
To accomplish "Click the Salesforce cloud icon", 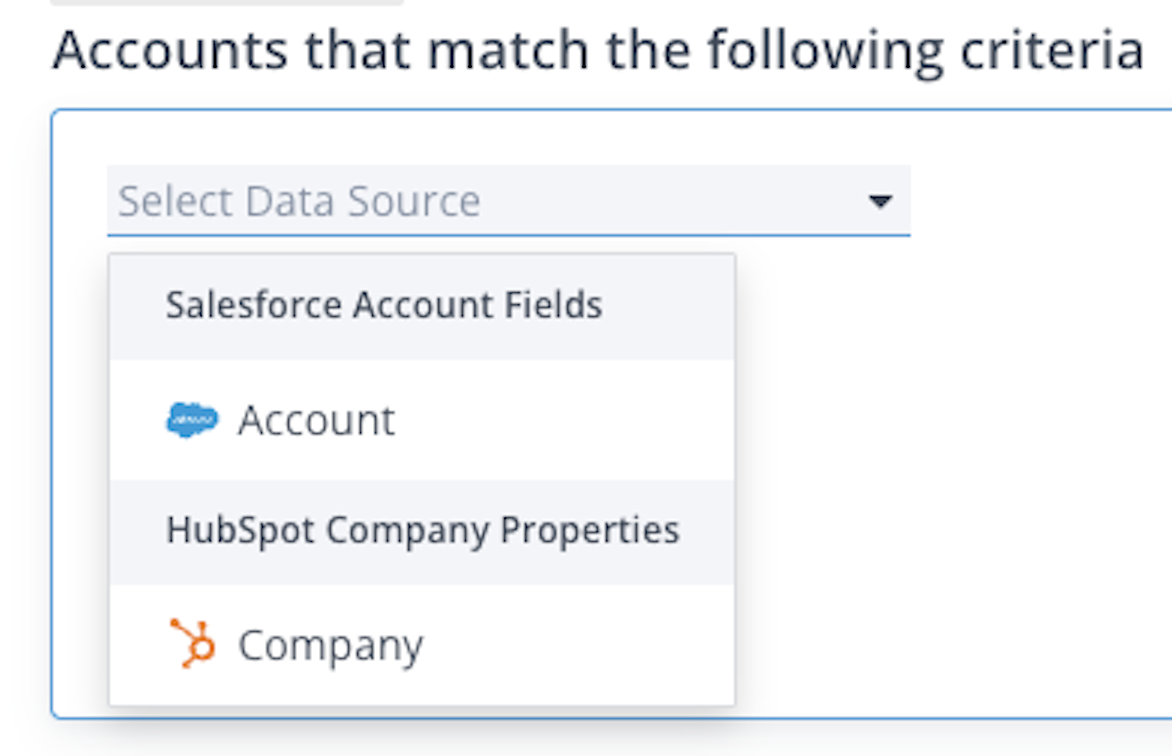I will [x=192, y=420].
